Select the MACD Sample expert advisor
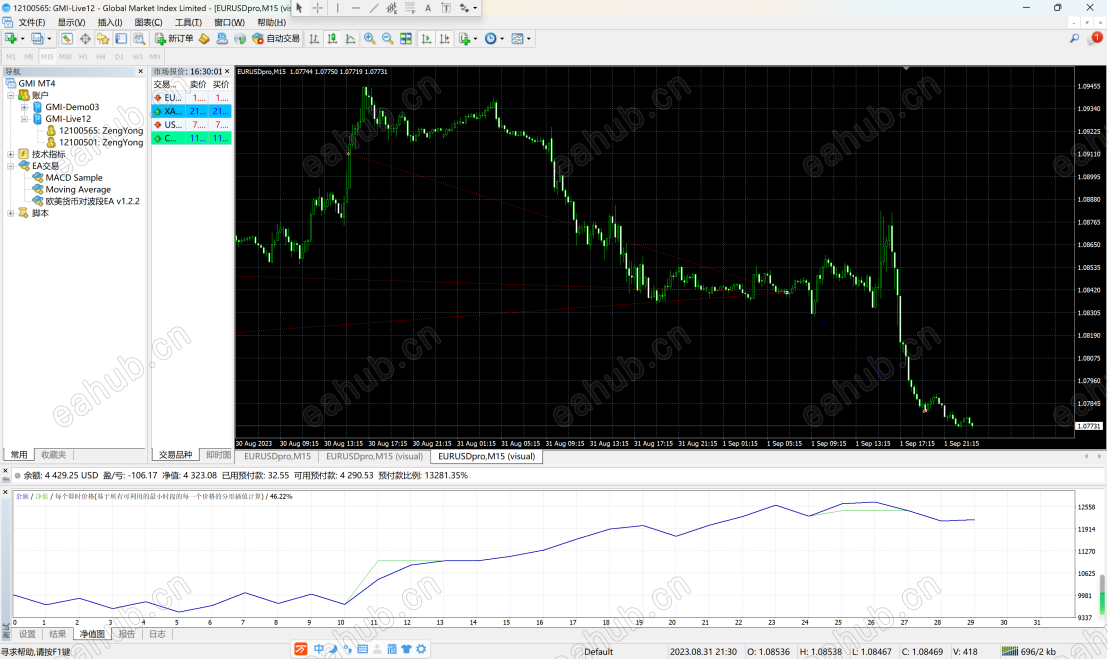Viewport: 1108px width, 659px height. pyautogui.click(x=73, y=178)
